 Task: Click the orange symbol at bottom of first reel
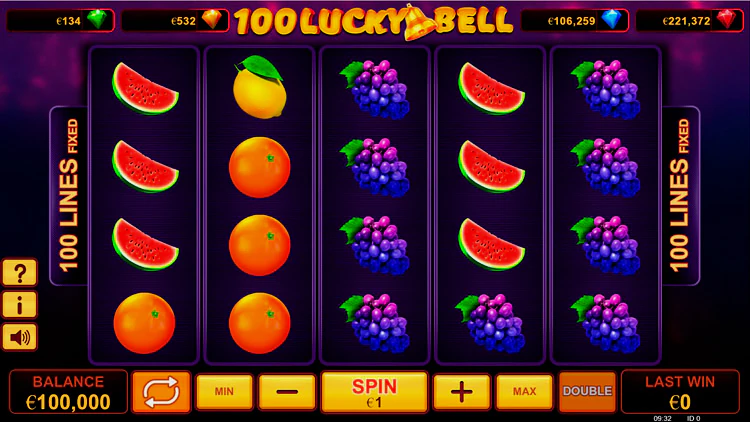[x=144, y=323]
